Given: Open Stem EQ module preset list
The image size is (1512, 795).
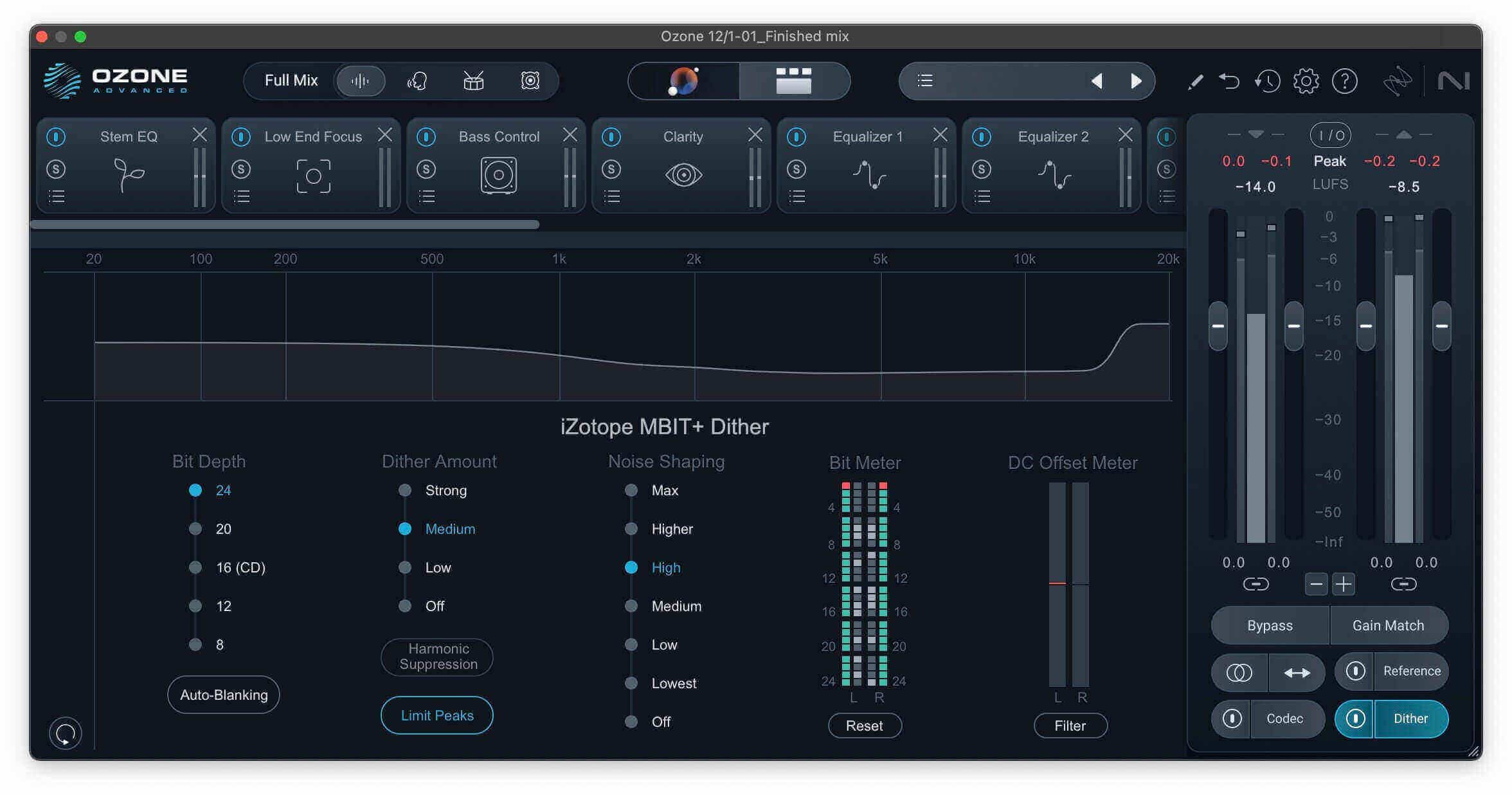Looking at the screenshot, I should tap(57, 196).
